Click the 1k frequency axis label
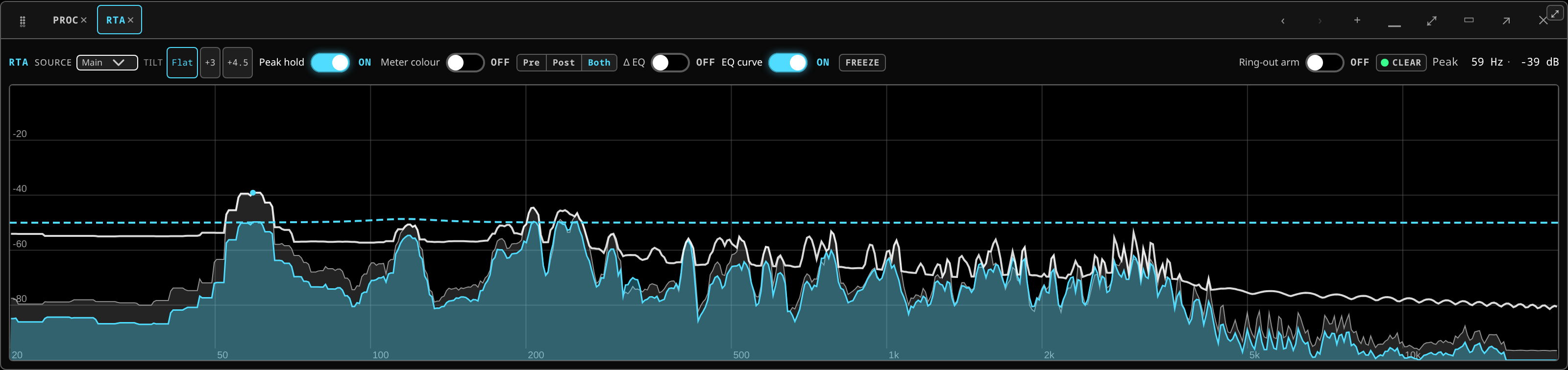This screenshot has height=370, width=1568. coord(894,355)
